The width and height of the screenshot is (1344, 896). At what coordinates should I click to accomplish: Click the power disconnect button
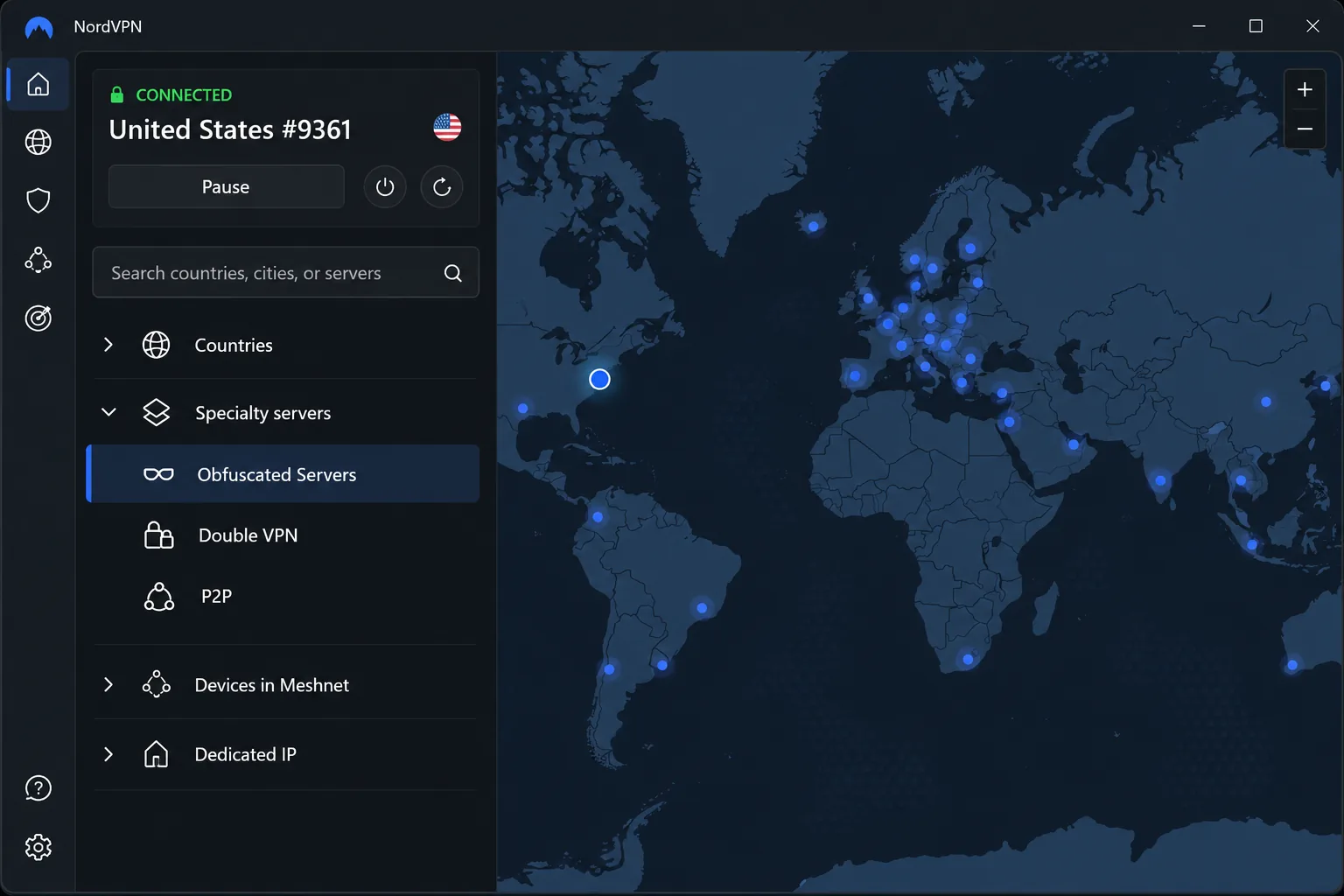coord(385,187)
